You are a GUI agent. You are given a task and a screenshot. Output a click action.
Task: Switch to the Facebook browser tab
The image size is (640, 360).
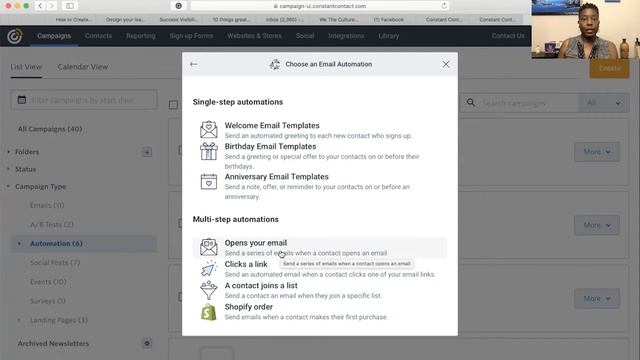389,20
